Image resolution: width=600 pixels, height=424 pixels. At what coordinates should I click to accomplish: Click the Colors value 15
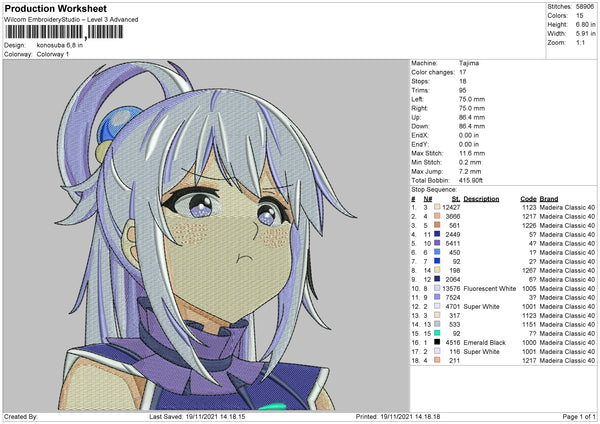tap(580, 16)
